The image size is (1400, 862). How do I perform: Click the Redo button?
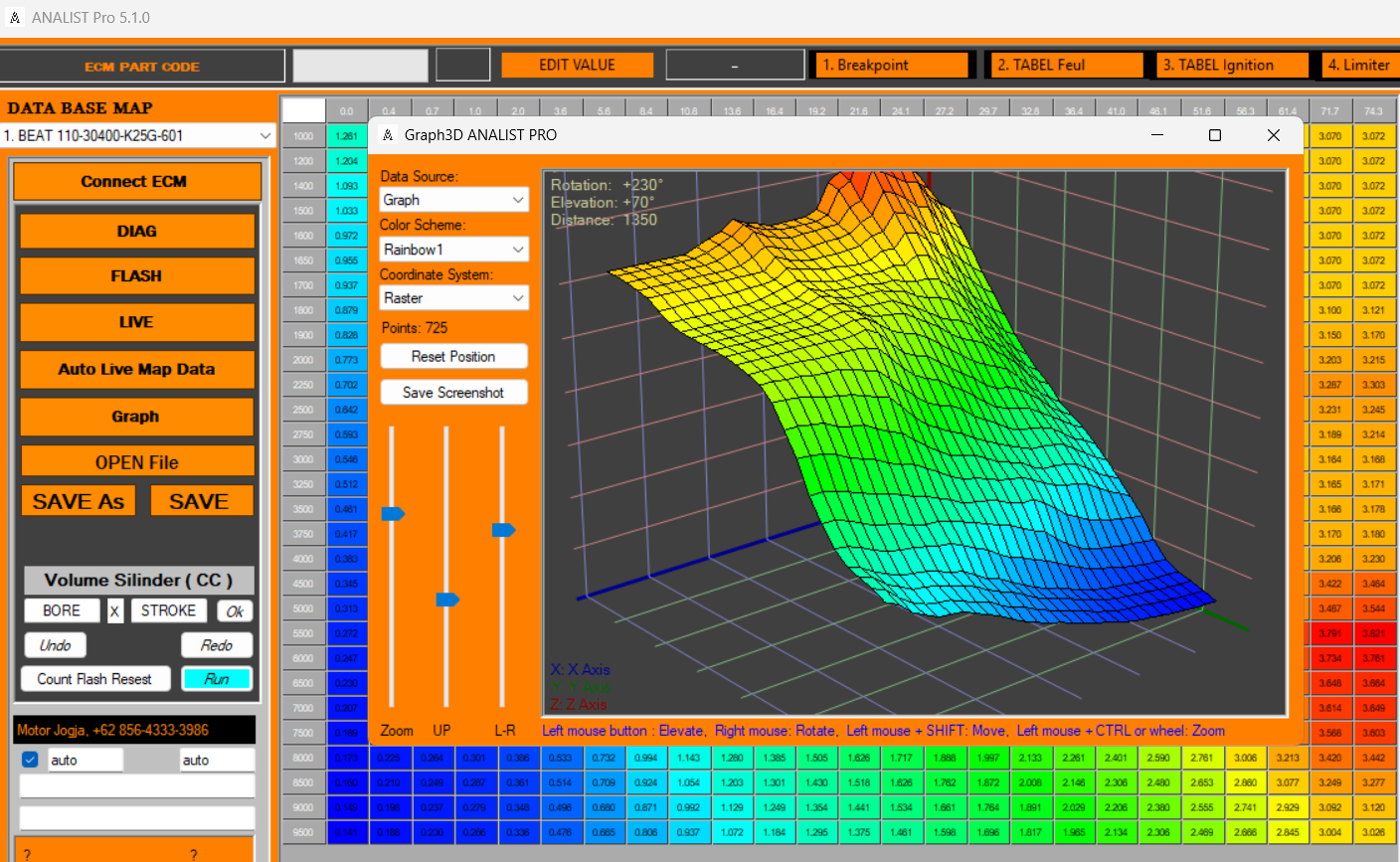click(217, 645)
